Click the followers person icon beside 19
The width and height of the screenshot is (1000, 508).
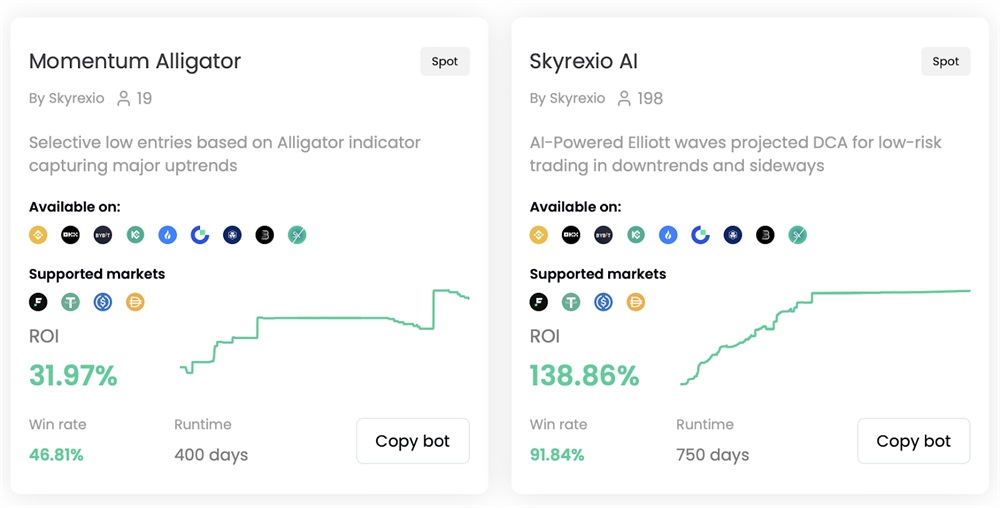point(124,98)
